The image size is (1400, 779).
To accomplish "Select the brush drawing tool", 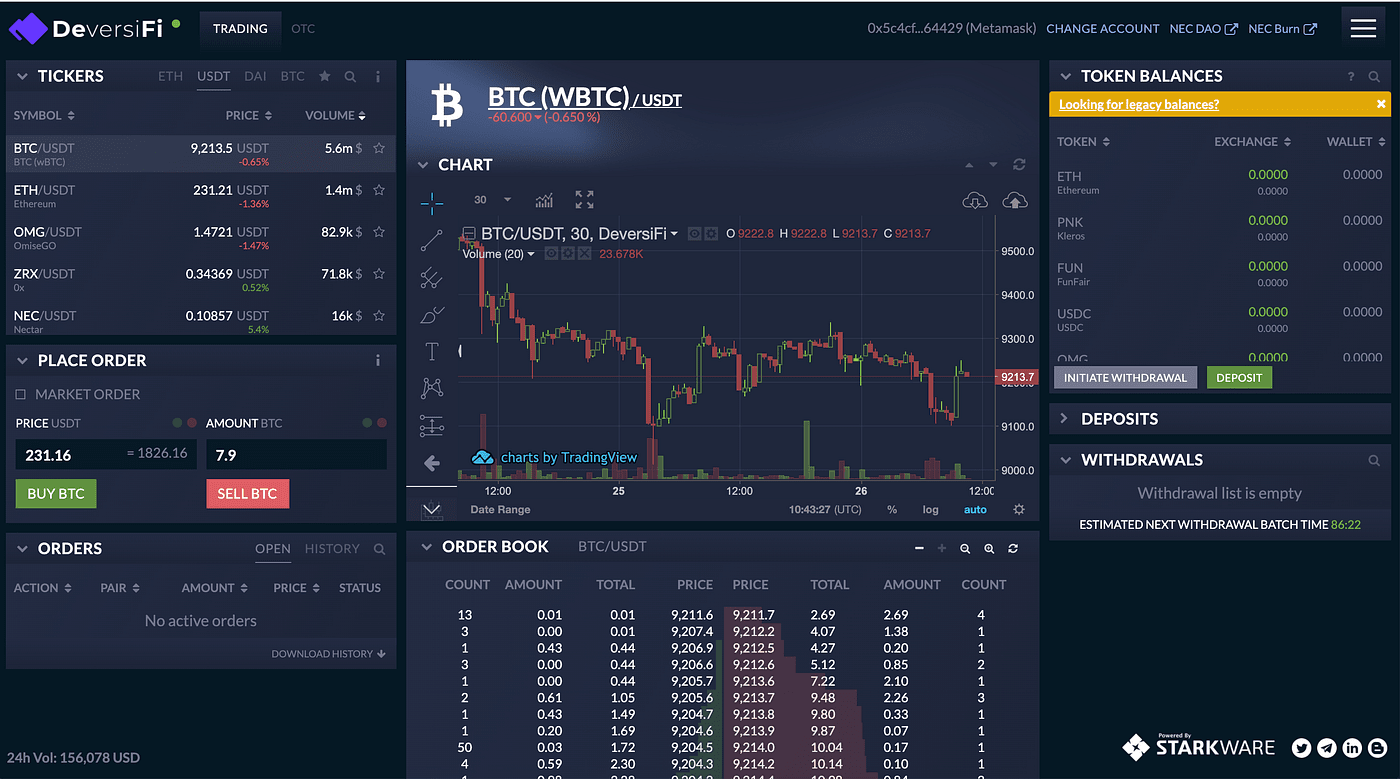I will pos(432,314).
